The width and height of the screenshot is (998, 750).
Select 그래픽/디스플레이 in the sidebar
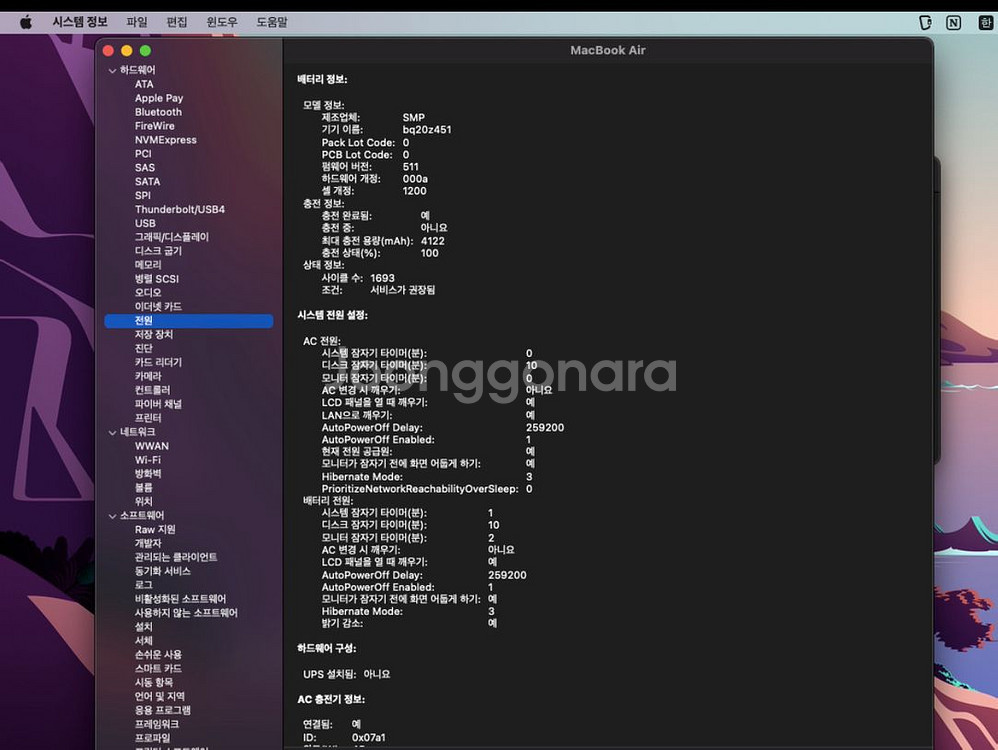tap(171, 237)
